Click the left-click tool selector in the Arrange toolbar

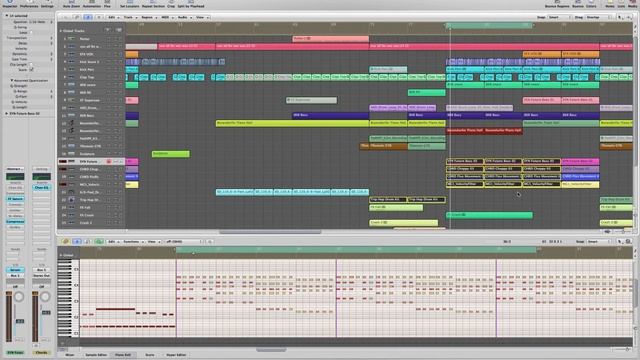621,17
